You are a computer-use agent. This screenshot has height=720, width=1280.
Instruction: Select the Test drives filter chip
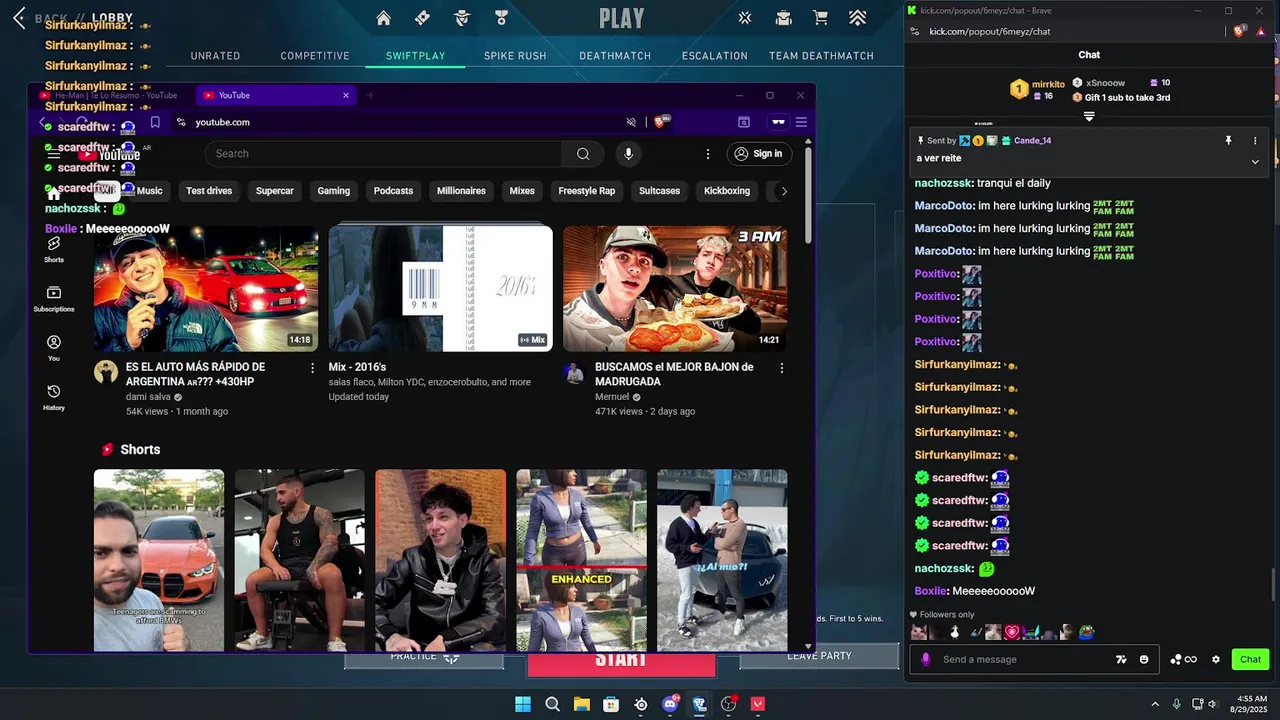209,191
